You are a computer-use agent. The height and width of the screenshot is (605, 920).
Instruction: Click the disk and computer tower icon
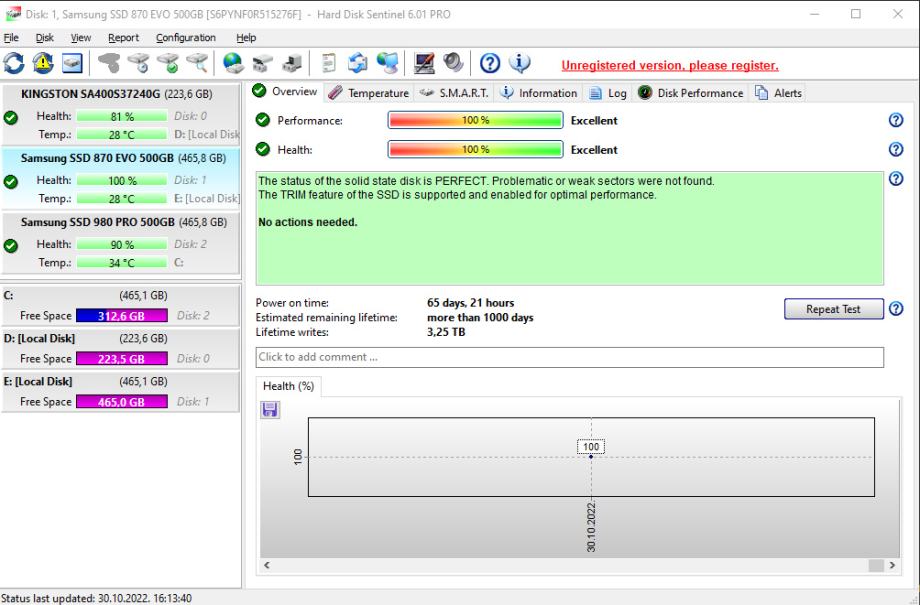pos(292,63)
